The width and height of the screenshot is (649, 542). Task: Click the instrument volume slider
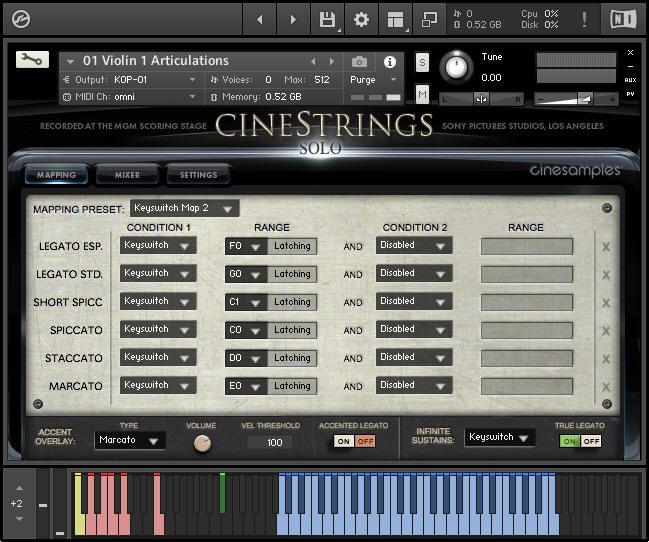pos(576,99)
